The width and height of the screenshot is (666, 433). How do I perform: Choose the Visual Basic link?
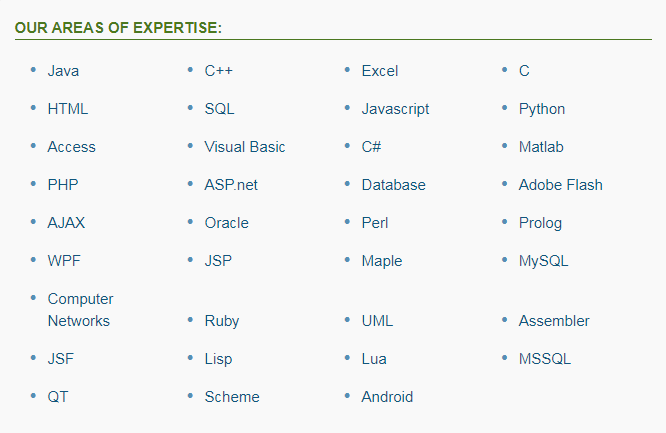245,147
